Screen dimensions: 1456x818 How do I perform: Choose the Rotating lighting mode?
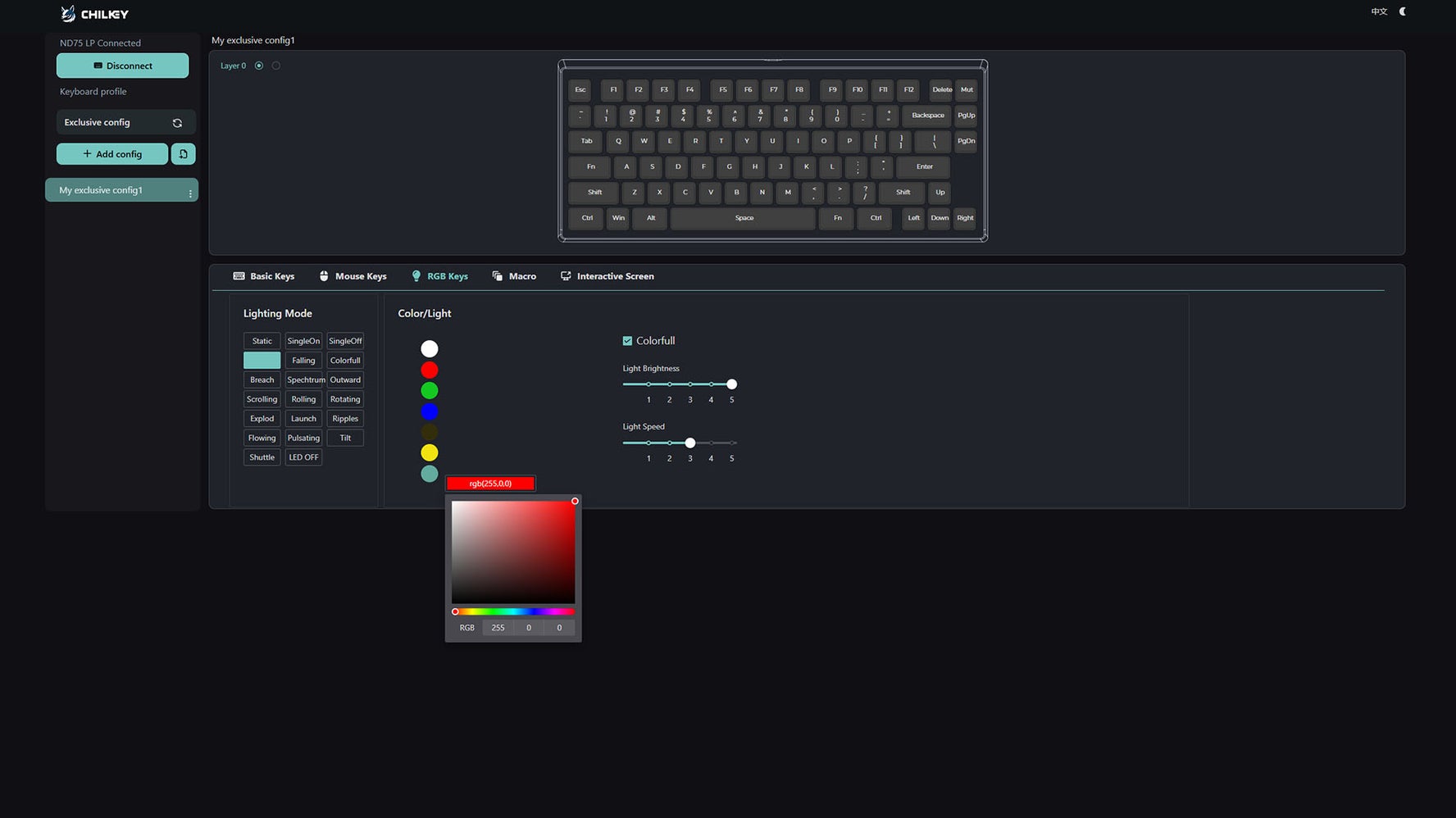pyautogui.click(x=345, y=399)
